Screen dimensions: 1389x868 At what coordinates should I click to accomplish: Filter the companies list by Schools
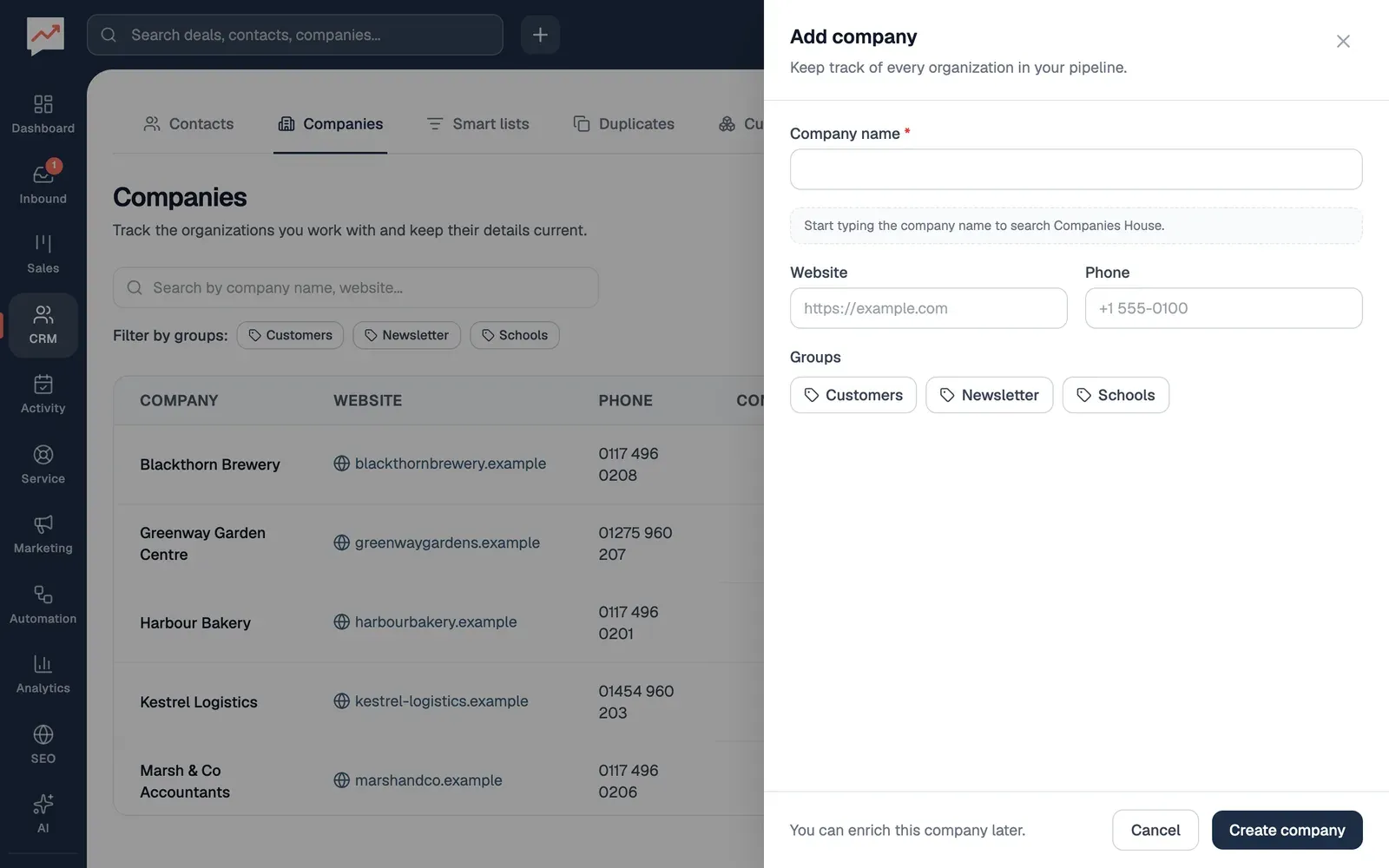point(515,335)
